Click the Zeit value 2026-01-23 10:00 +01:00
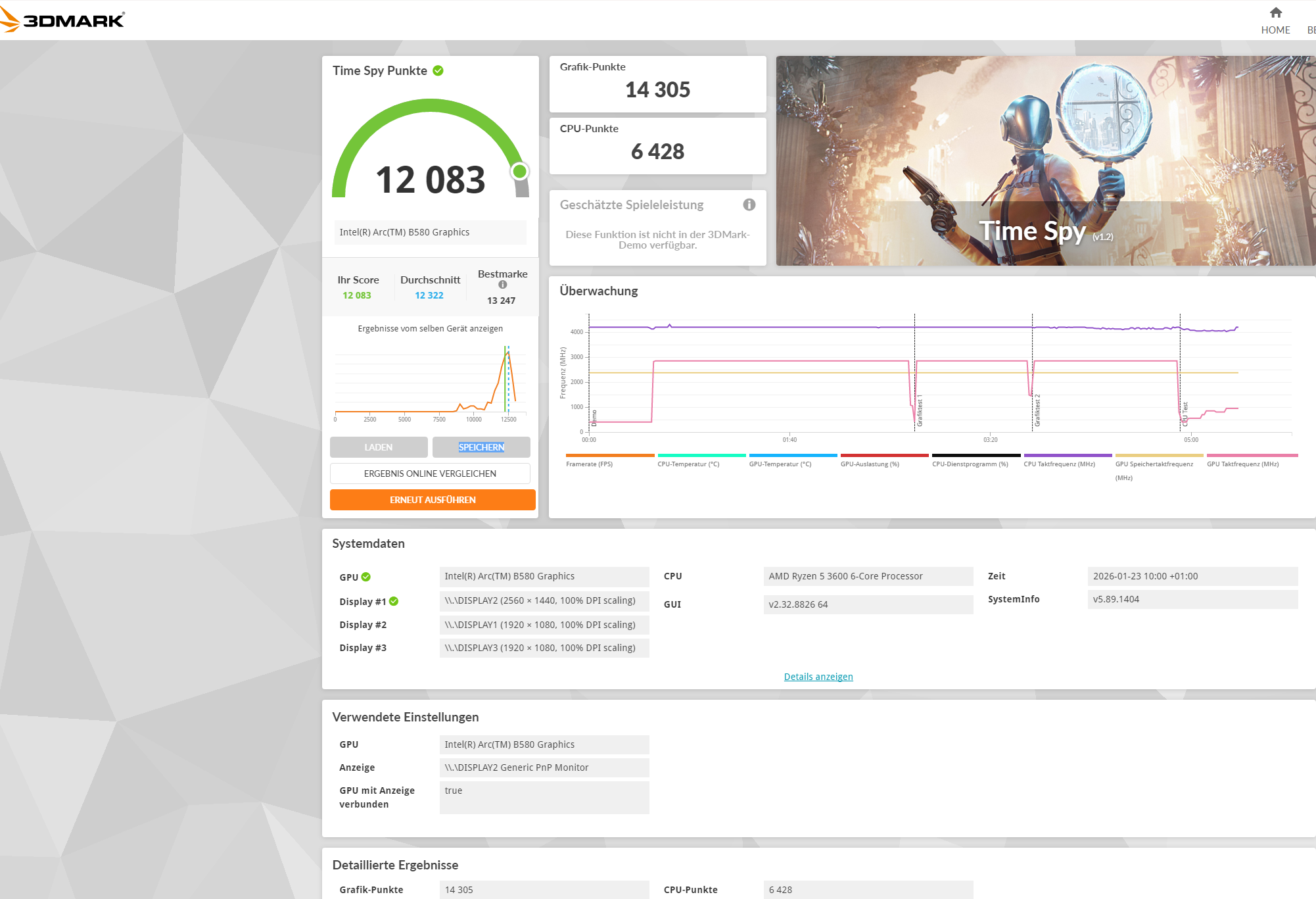The image size is (1316, 899). click(1193, 576)
